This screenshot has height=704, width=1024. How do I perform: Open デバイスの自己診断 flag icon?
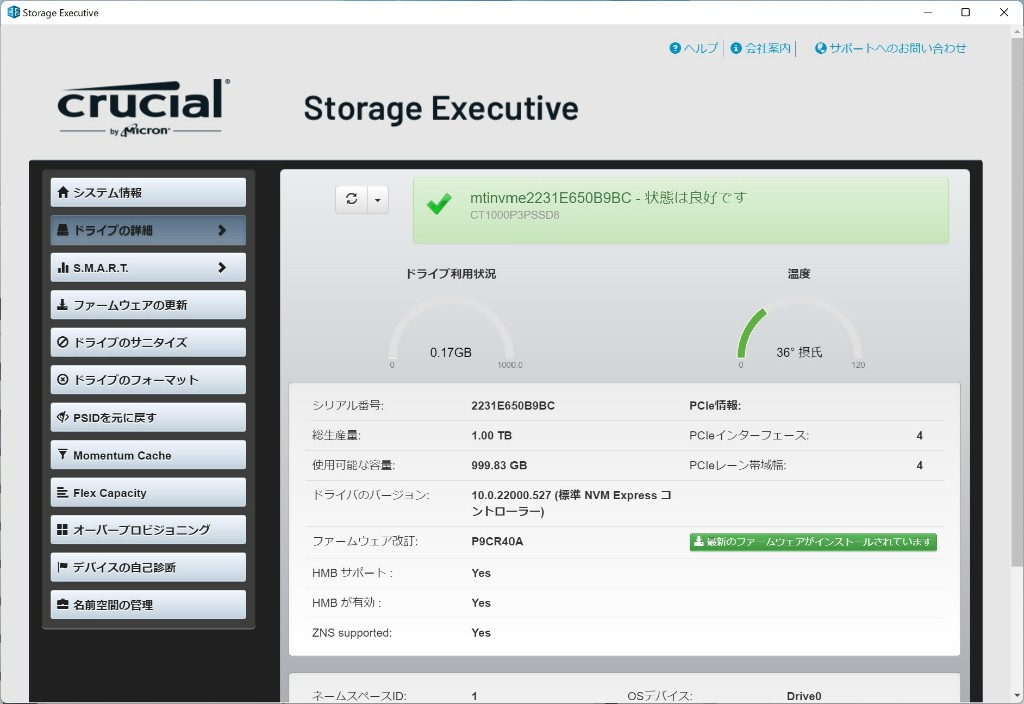tap(63, 567)
